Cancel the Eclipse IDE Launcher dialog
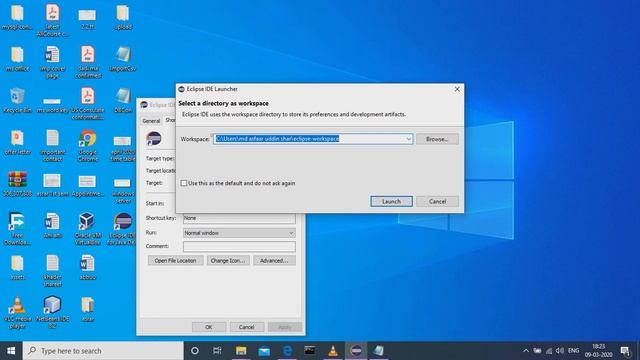 [x=437, y=201]
